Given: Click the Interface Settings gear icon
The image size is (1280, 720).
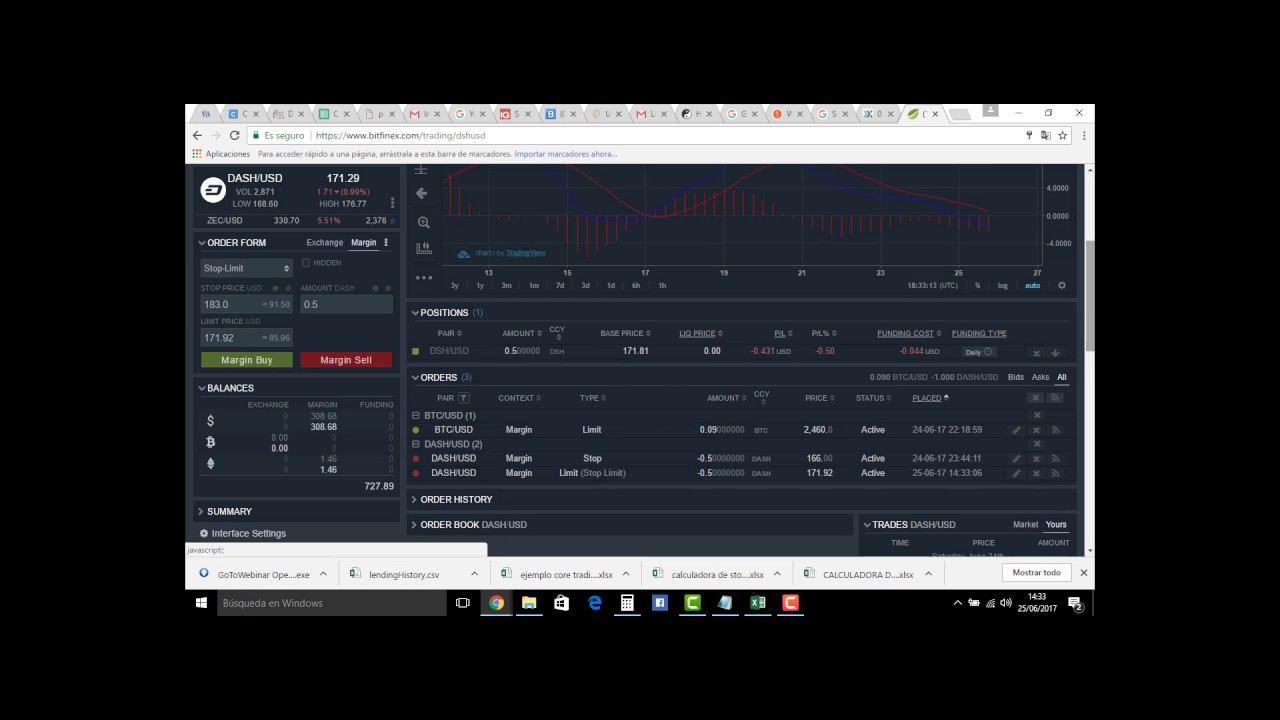Looking at the screenshot, I should [x=204, y=534].
